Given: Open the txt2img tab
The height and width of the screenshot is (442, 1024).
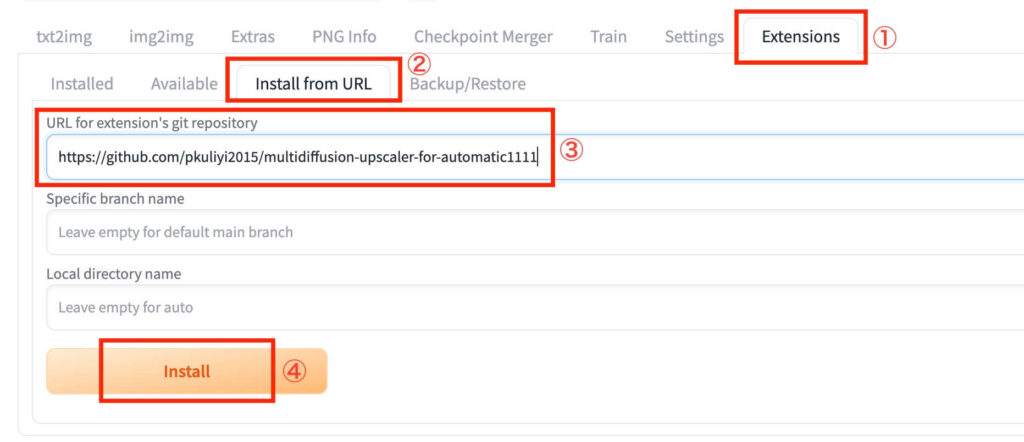Looking at the screenshot, I should (64, 37).
